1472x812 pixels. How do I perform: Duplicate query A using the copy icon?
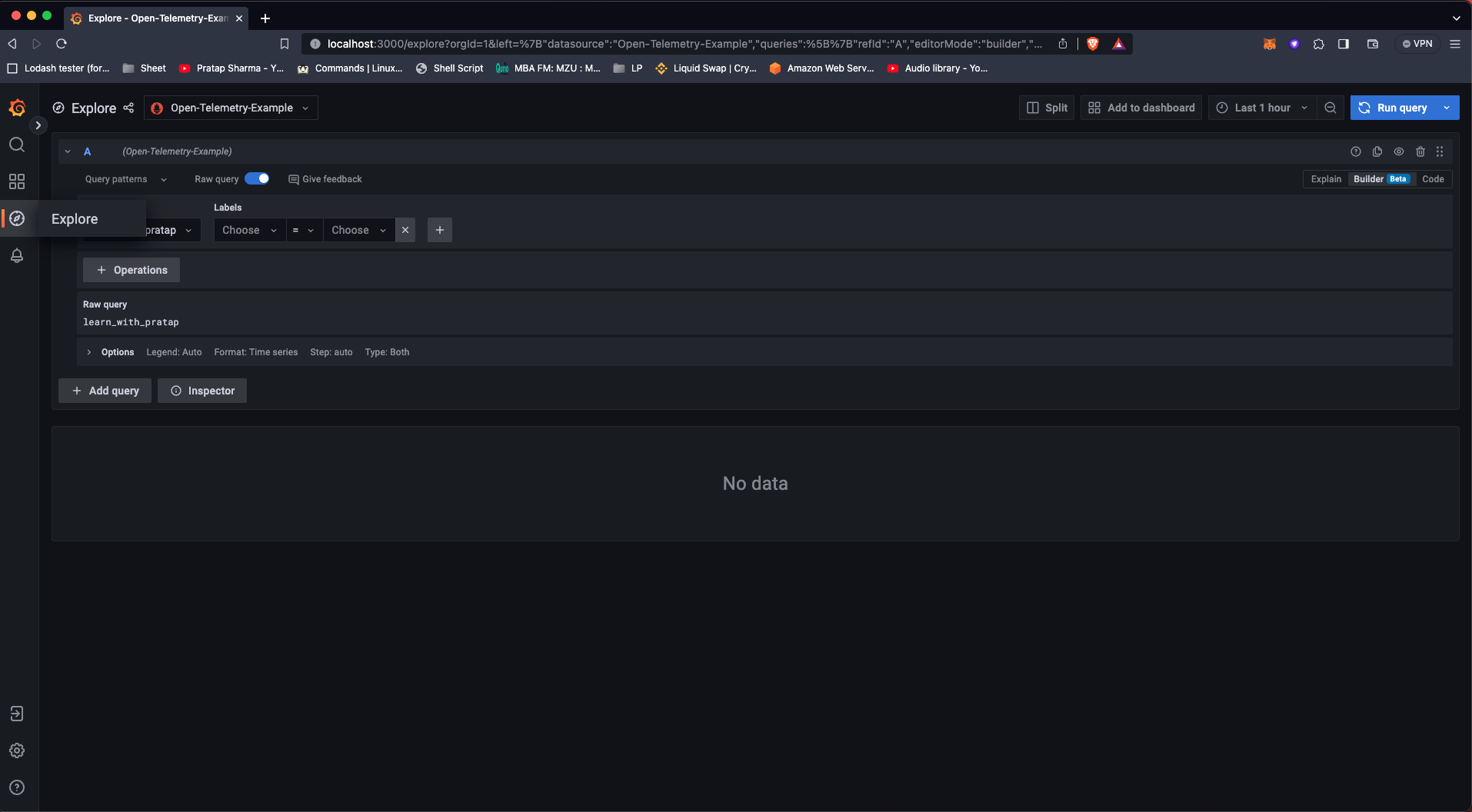point(1377,151)
